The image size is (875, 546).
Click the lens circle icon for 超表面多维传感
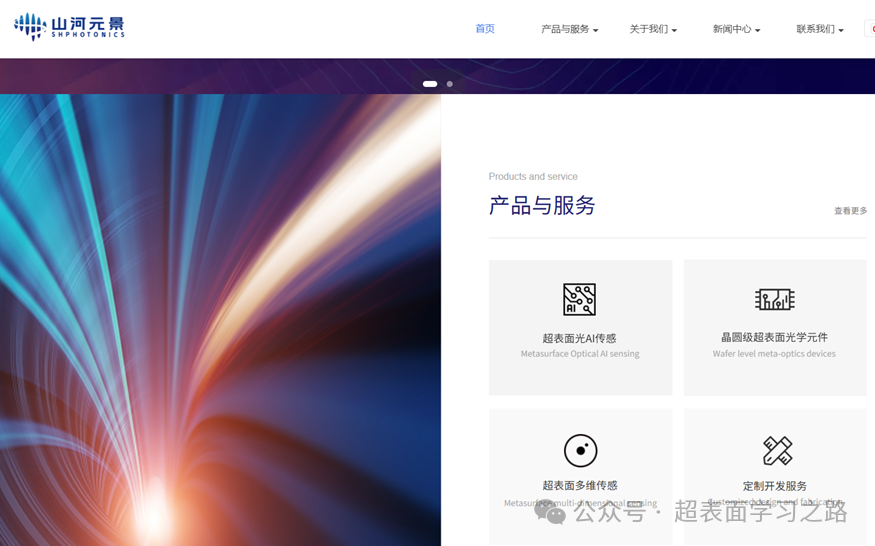point(580,451)
